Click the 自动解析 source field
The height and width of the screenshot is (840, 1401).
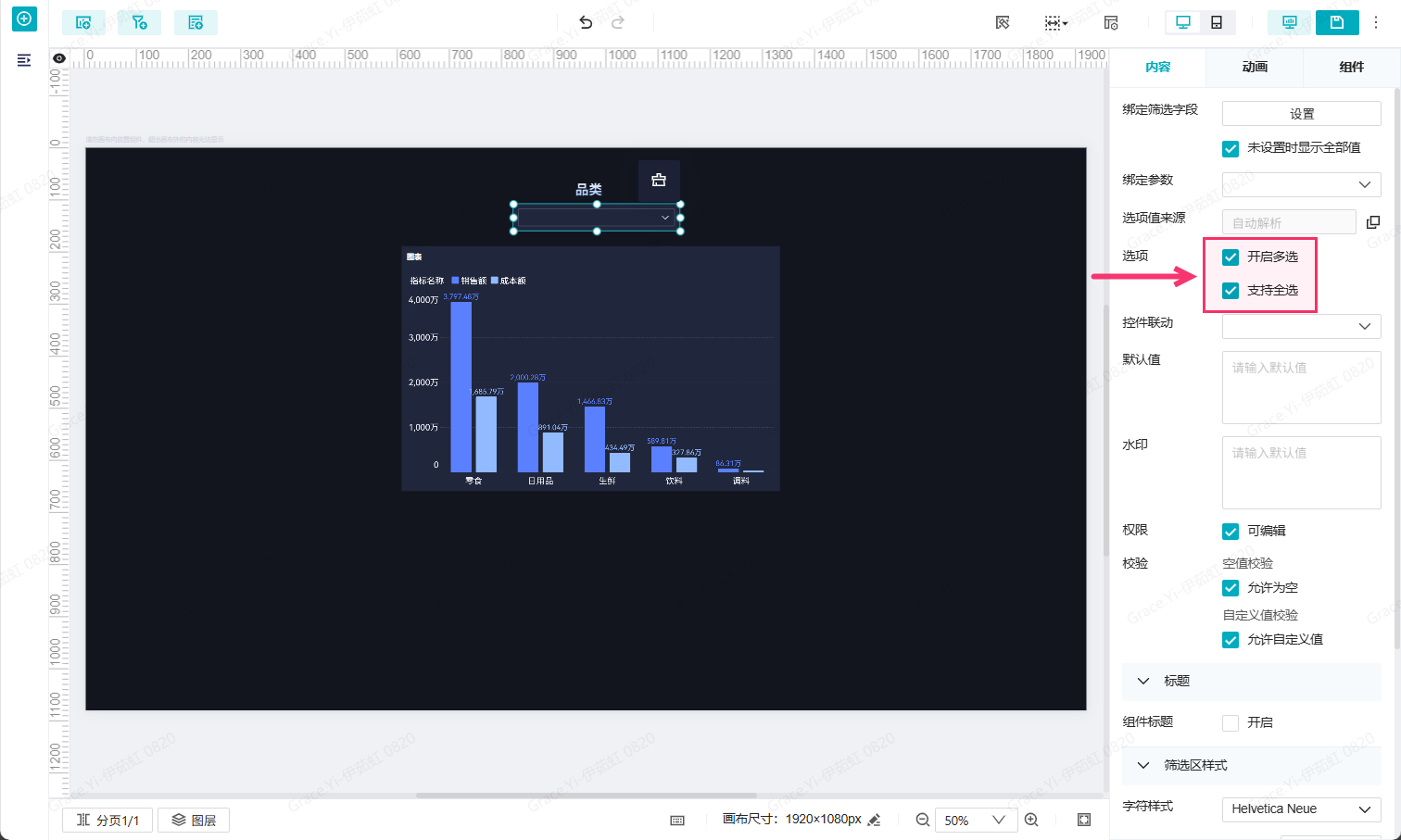point(1289,222)
